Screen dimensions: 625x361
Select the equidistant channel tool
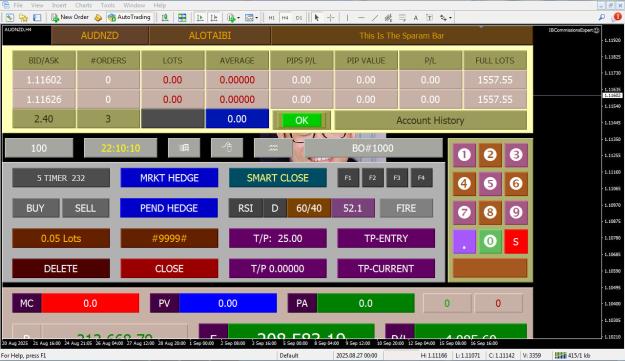(388, 18)
